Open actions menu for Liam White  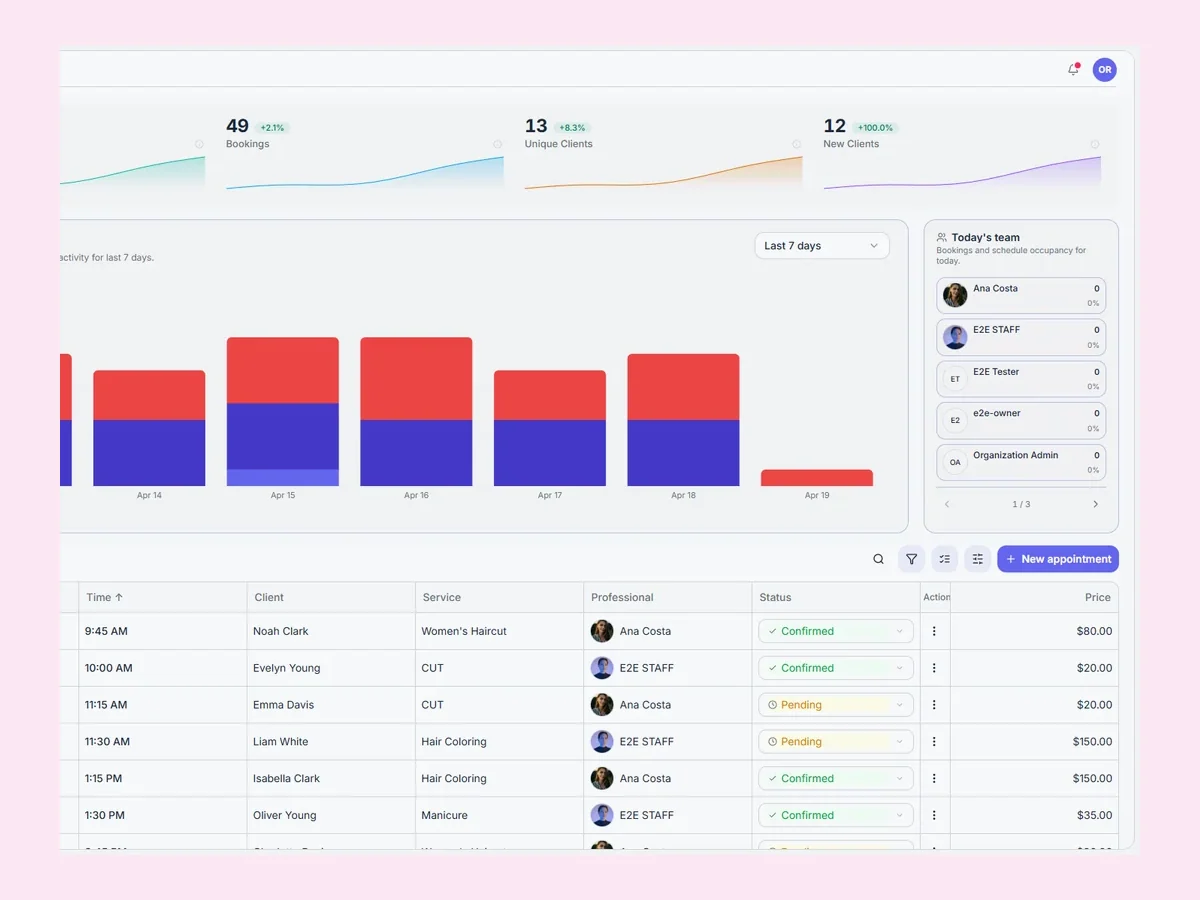[934, 742]
